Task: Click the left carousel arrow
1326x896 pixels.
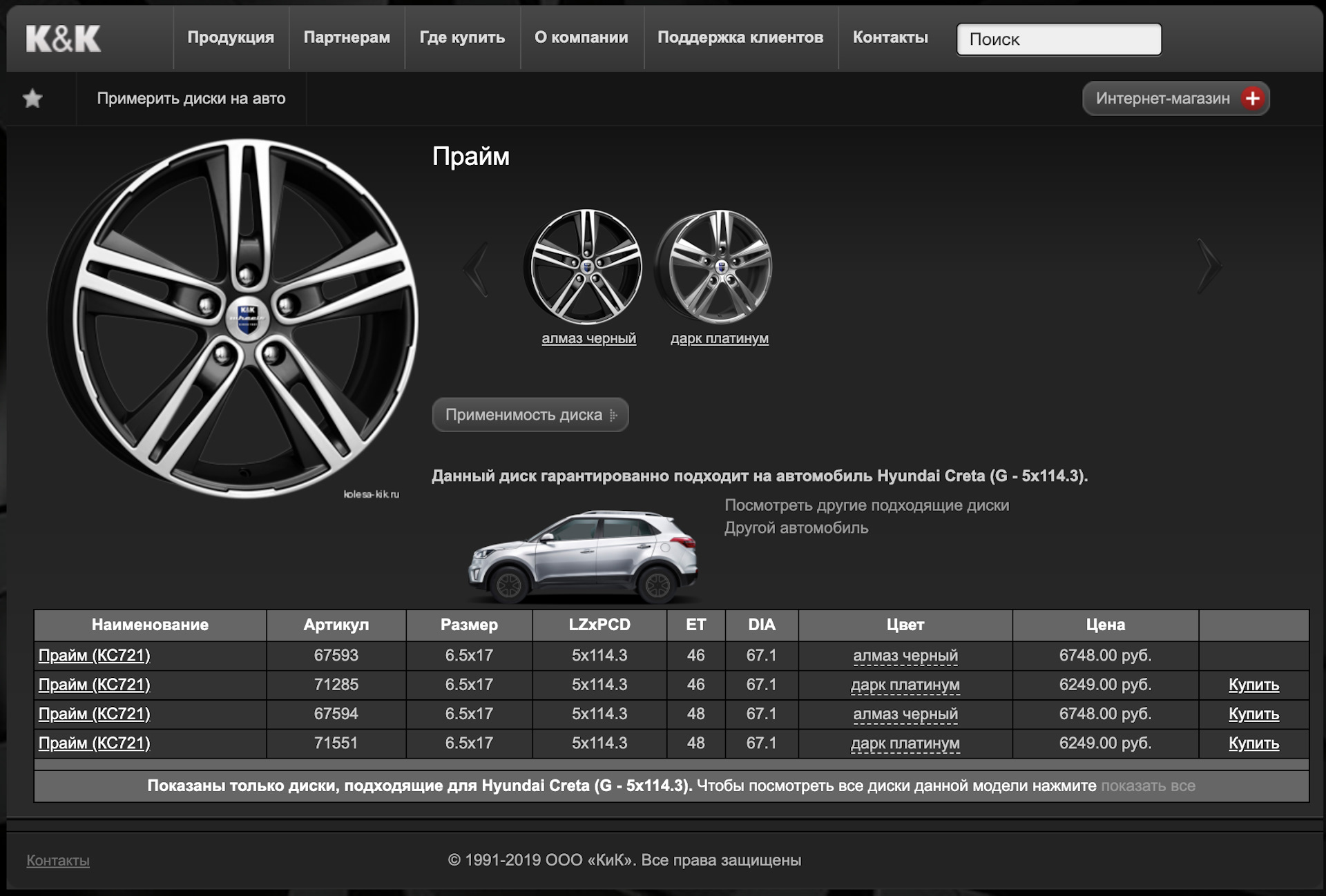Action: coord(477,268)
